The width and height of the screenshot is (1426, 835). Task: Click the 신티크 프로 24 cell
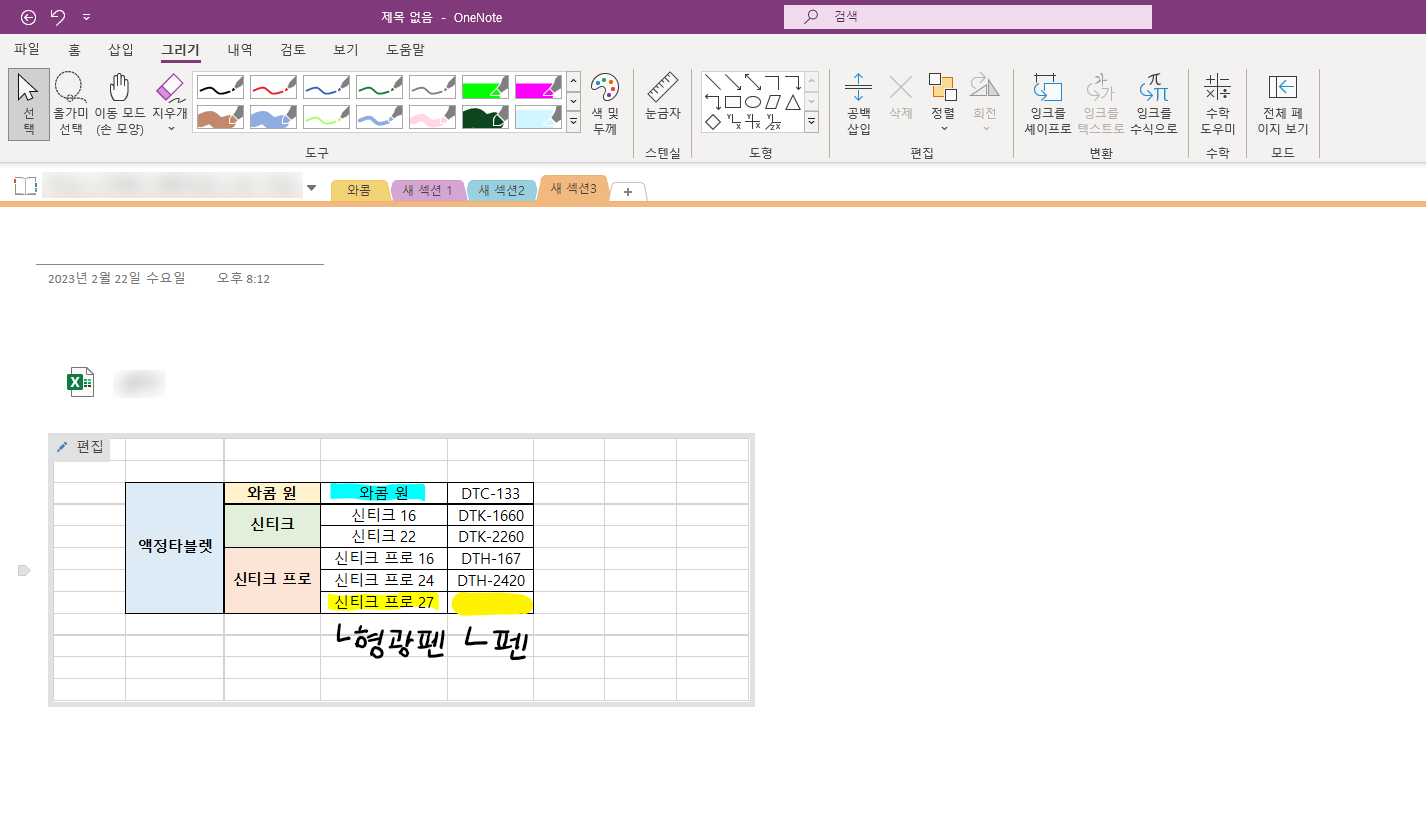click(x=384, y=580)
